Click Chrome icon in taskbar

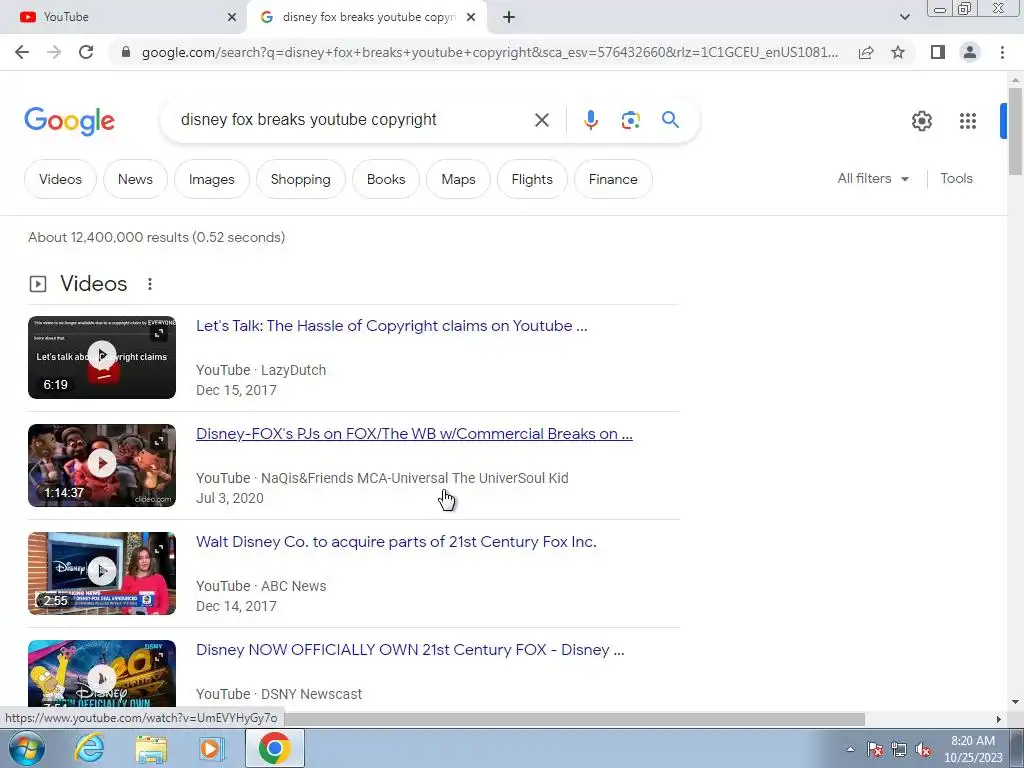[x=274, y=748]
